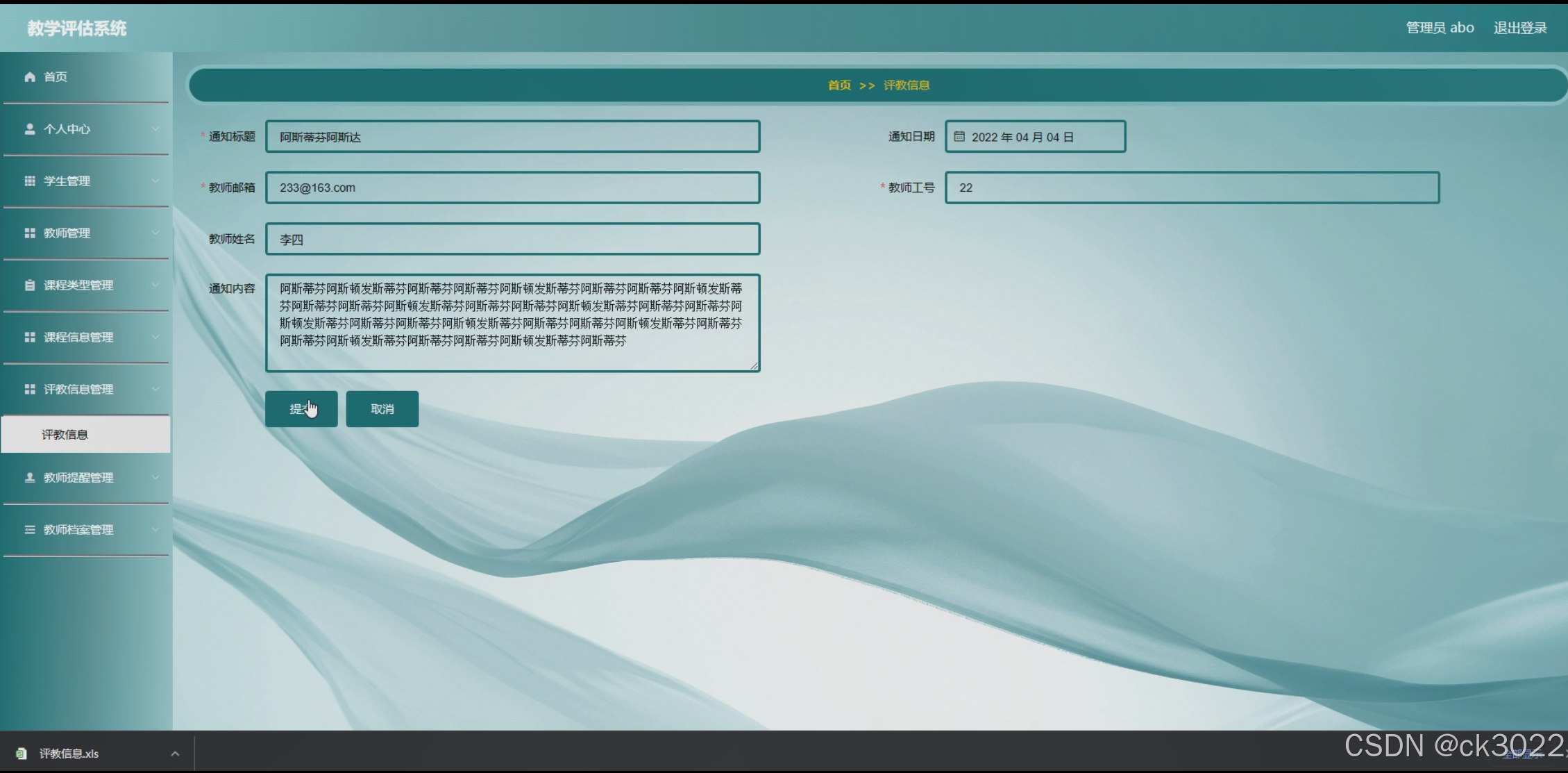Expand the 个人中心 chevron arrow
The width and height of the screenshot is (1568, 773).
coord(155,129)
